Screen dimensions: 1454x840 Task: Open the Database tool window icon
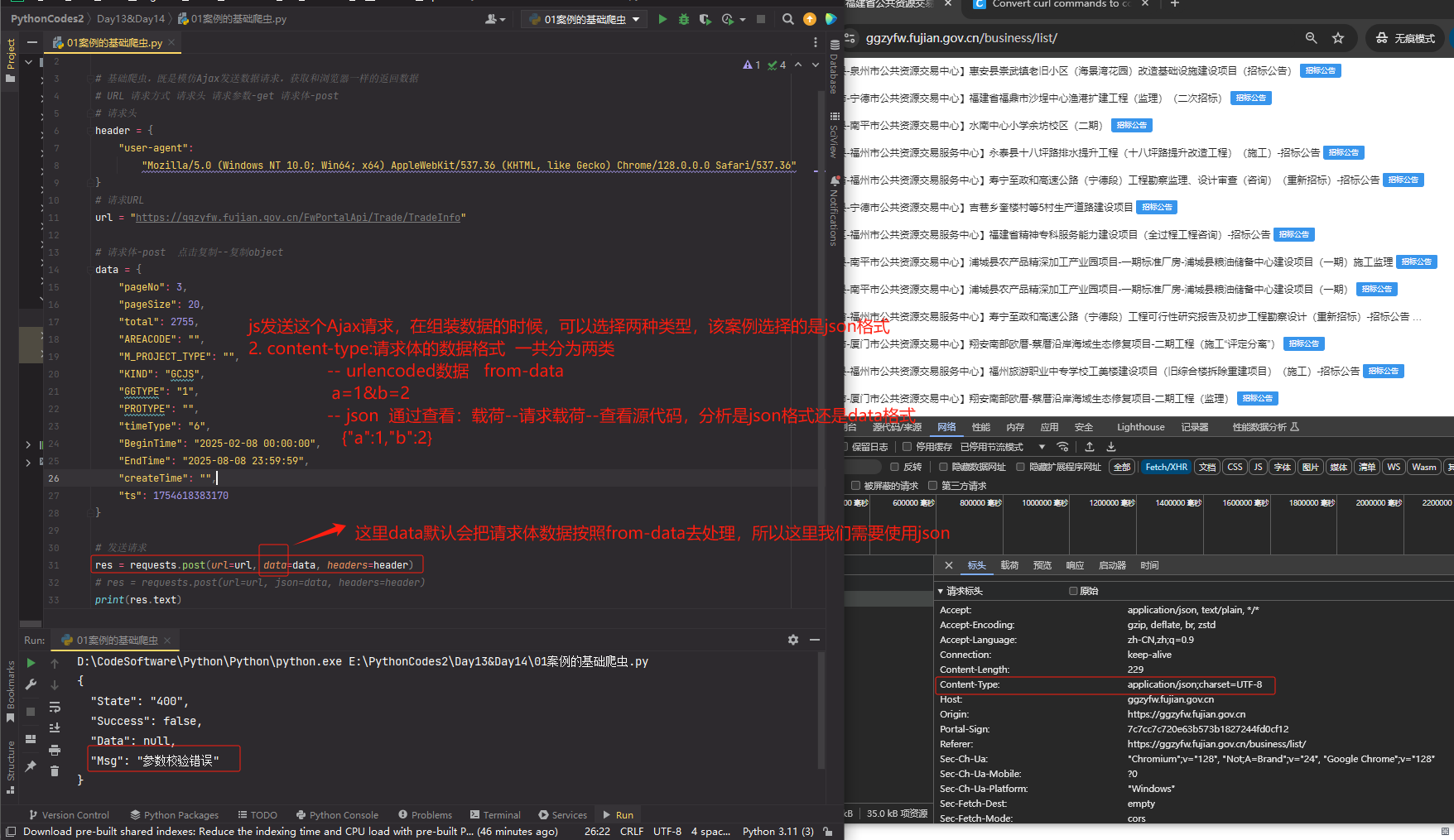[x=835, y=46]
